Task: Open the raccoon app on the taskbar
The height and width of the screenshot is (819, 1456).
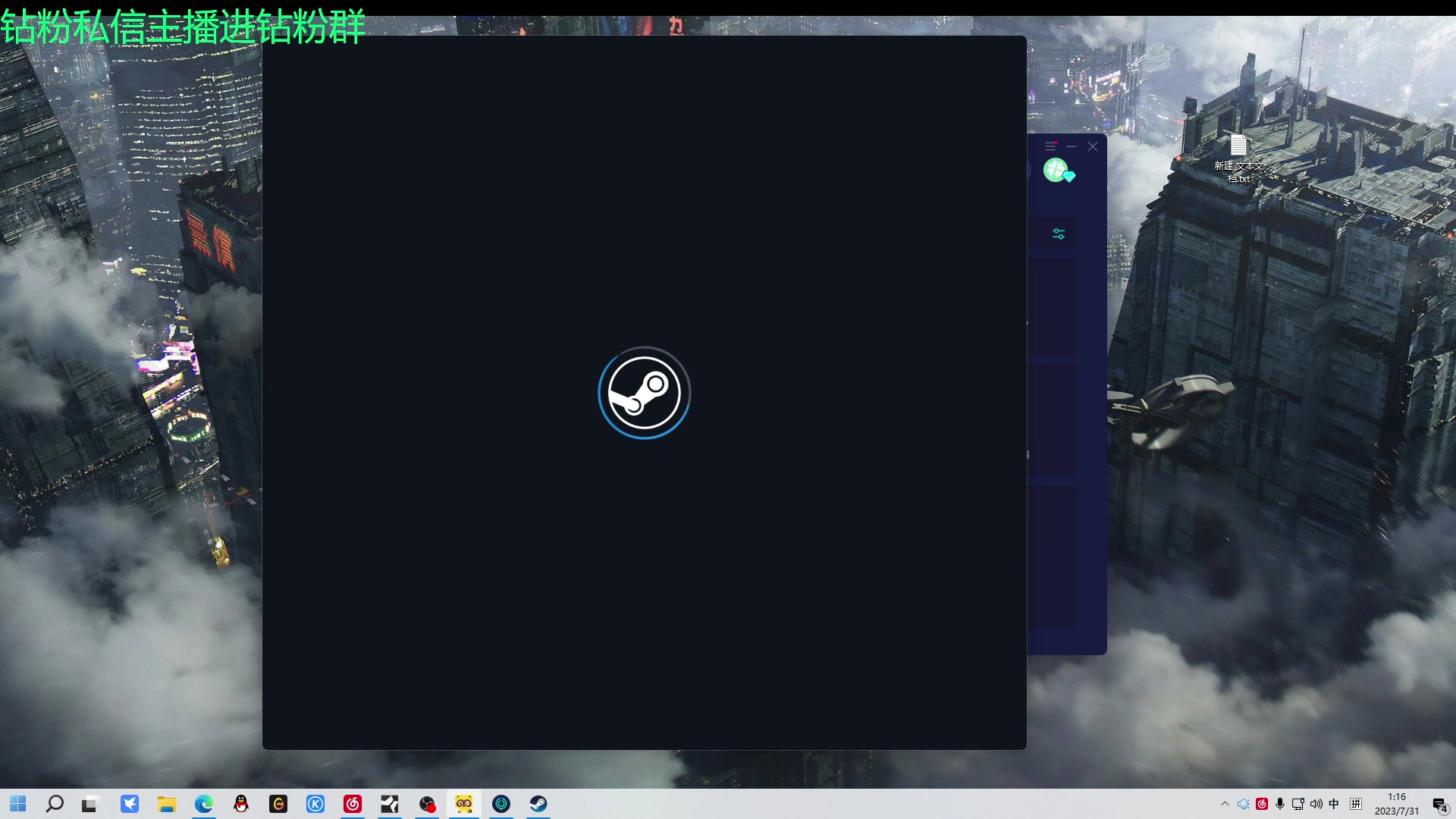Action: pyautogui.click(x=464, y=804)
